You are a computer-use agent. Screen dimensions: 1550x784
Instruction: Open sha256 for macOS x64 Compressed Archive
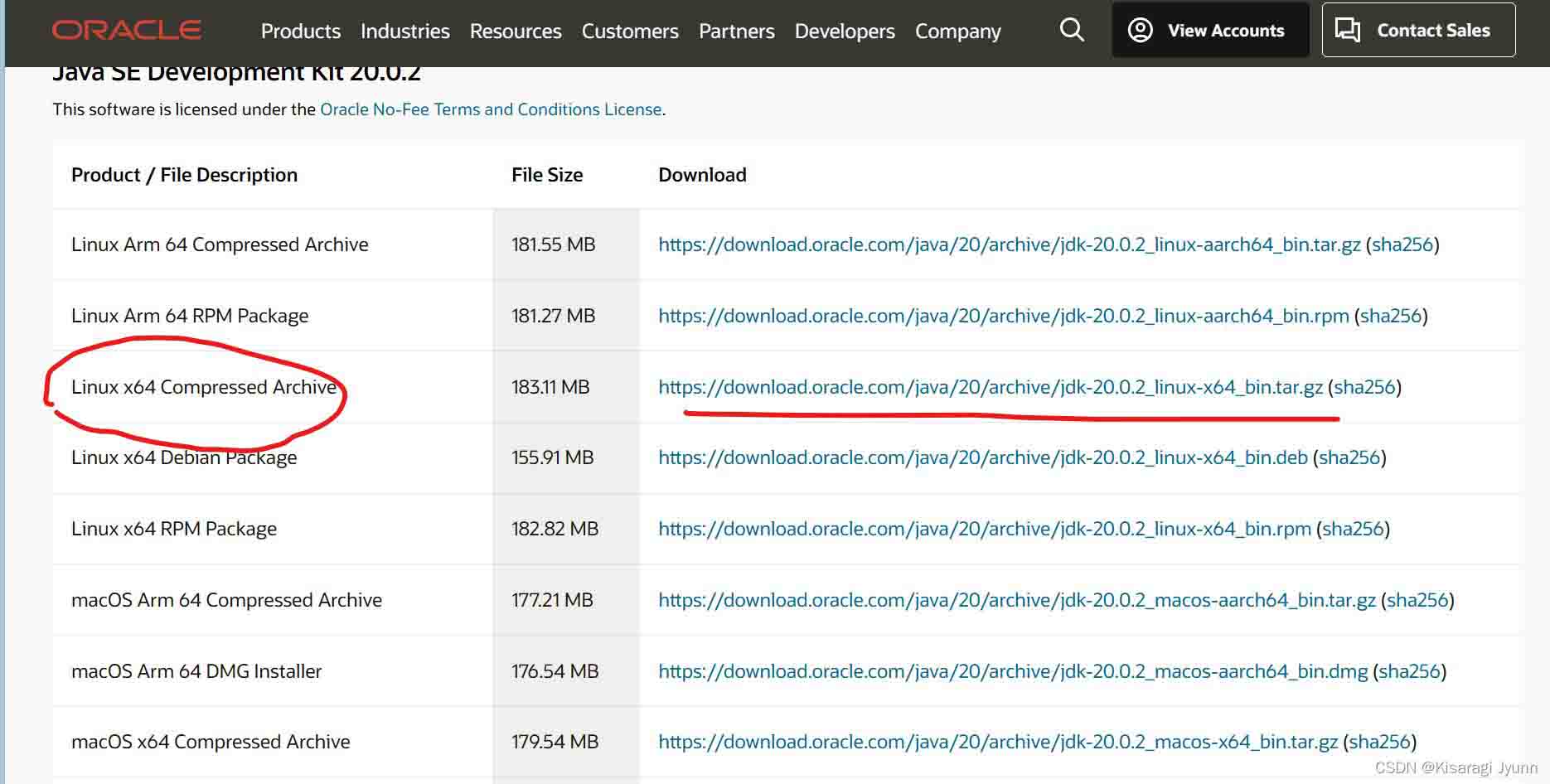point(1380,742)
